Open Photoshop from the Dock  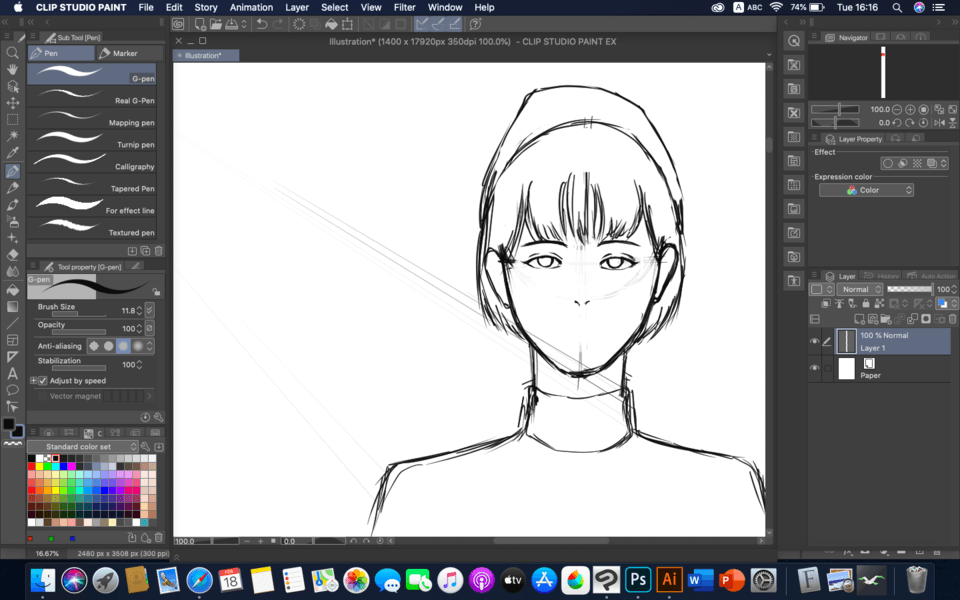coord(637,579)
